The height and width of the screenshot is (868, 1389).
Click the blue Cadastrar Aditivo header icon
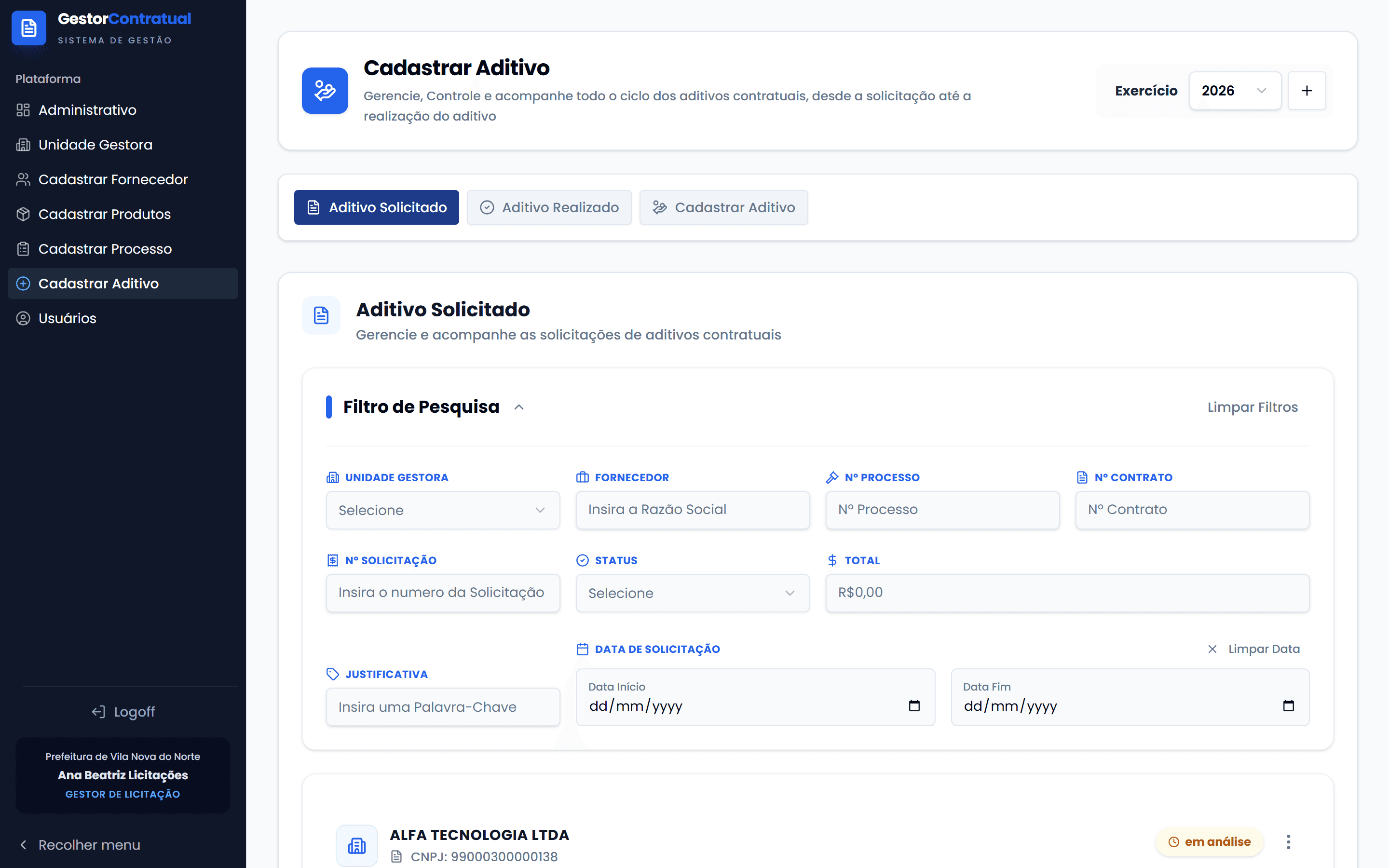(x=325, y=91)
